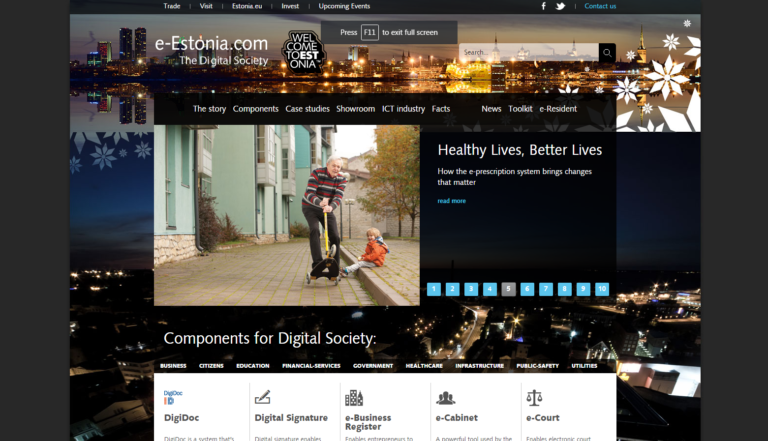The image size is (768, 441).
Task: Open the e-Court component title
Action: pos(543,418)
